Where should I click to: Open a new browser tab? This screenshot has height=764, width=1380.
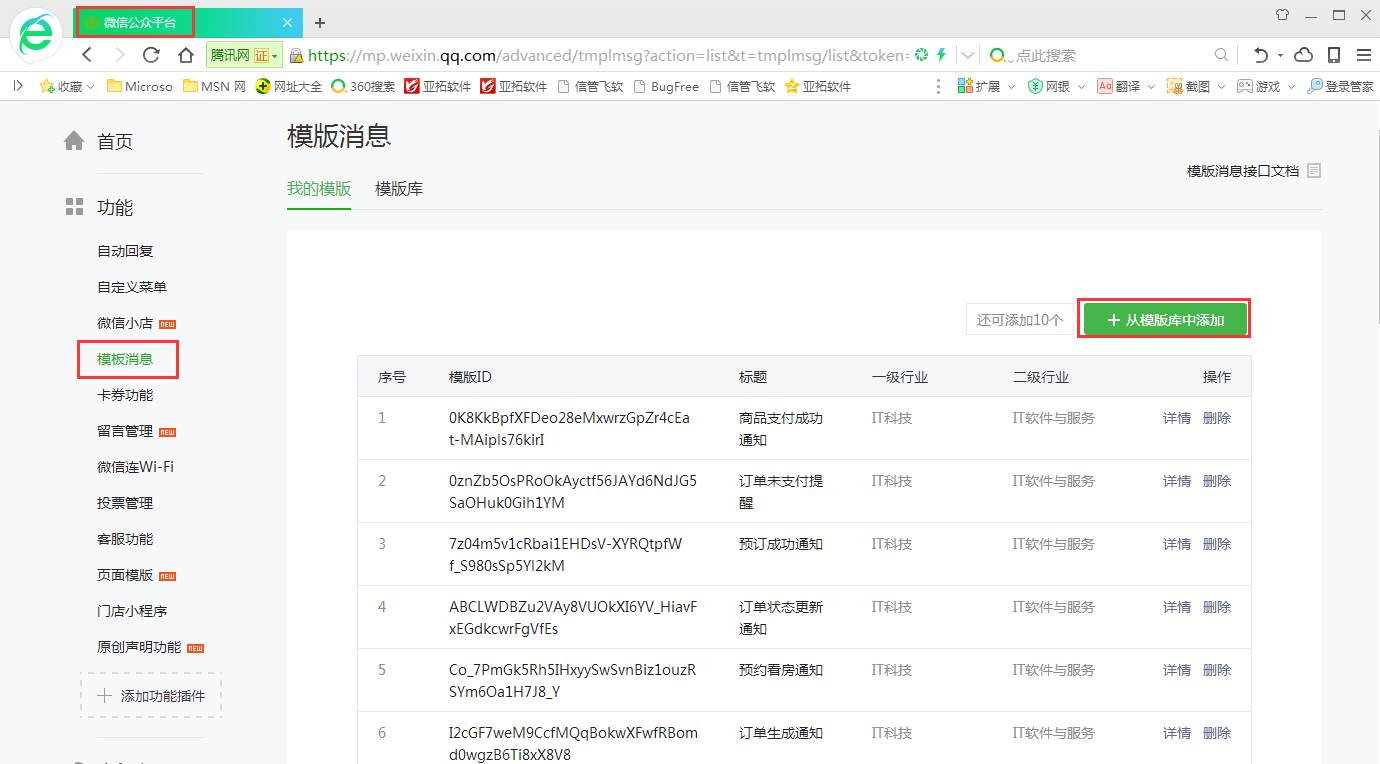[320, 22]
